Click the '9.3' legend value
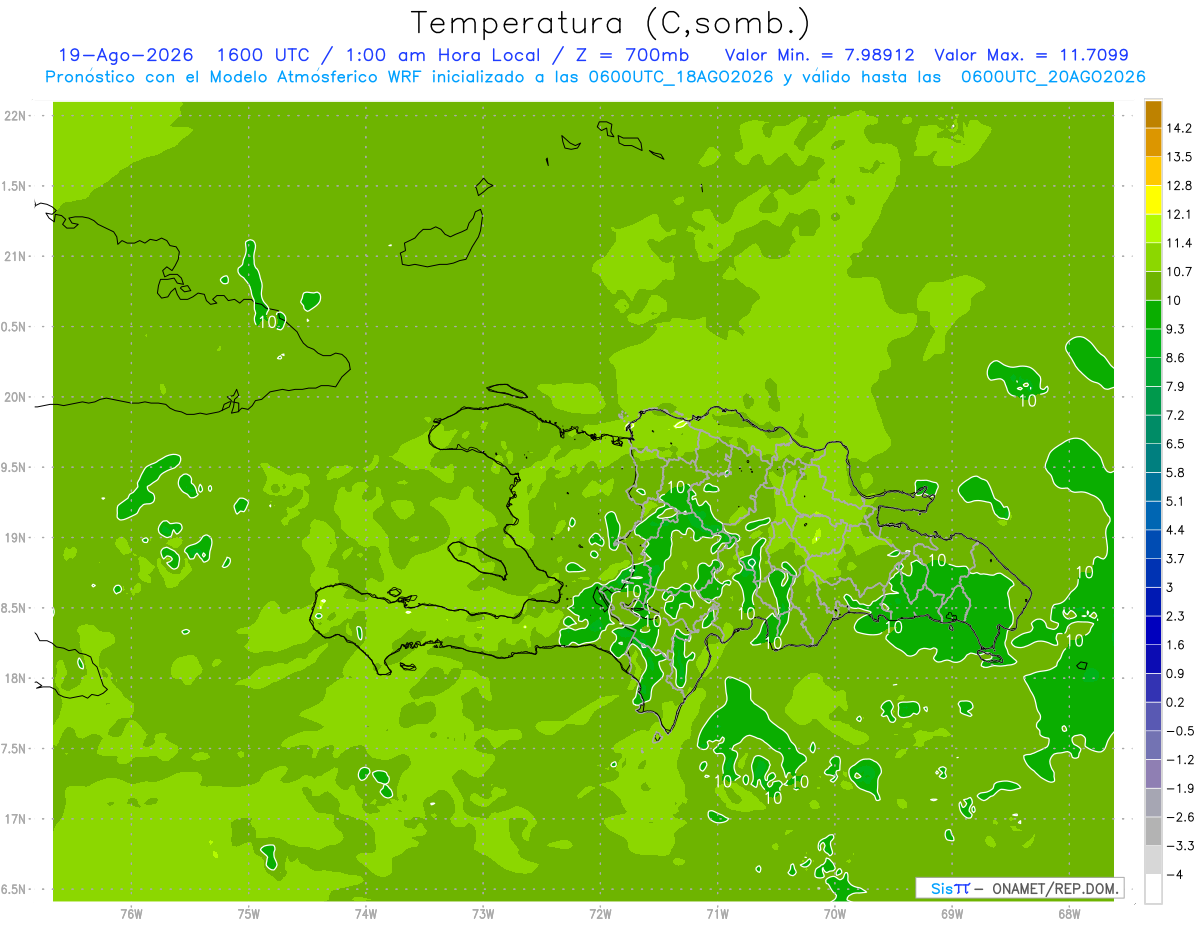Screen dimensions: 1200x927 point(1177,329)
